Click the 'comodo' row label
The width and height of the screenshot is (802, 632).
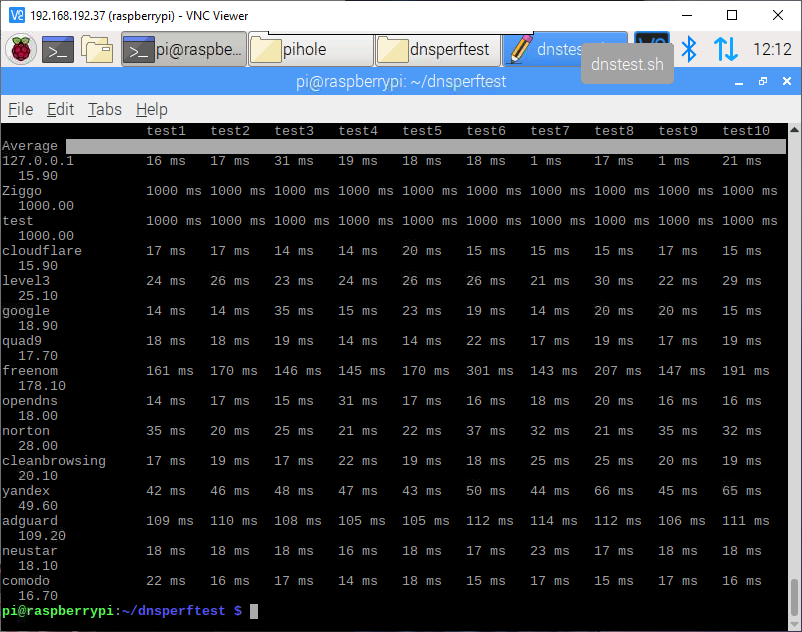26,581
